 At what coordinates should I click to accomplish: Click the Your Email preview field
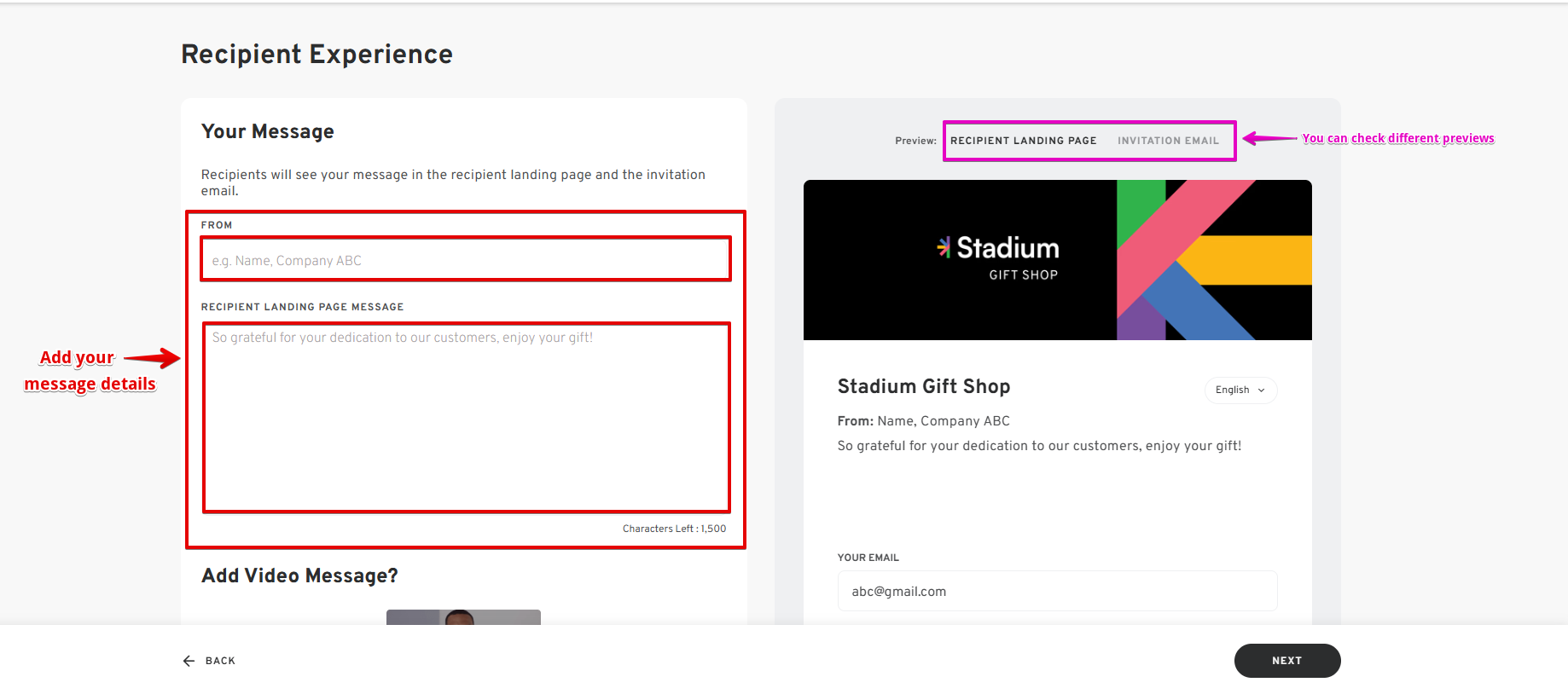pos(1057,591)
